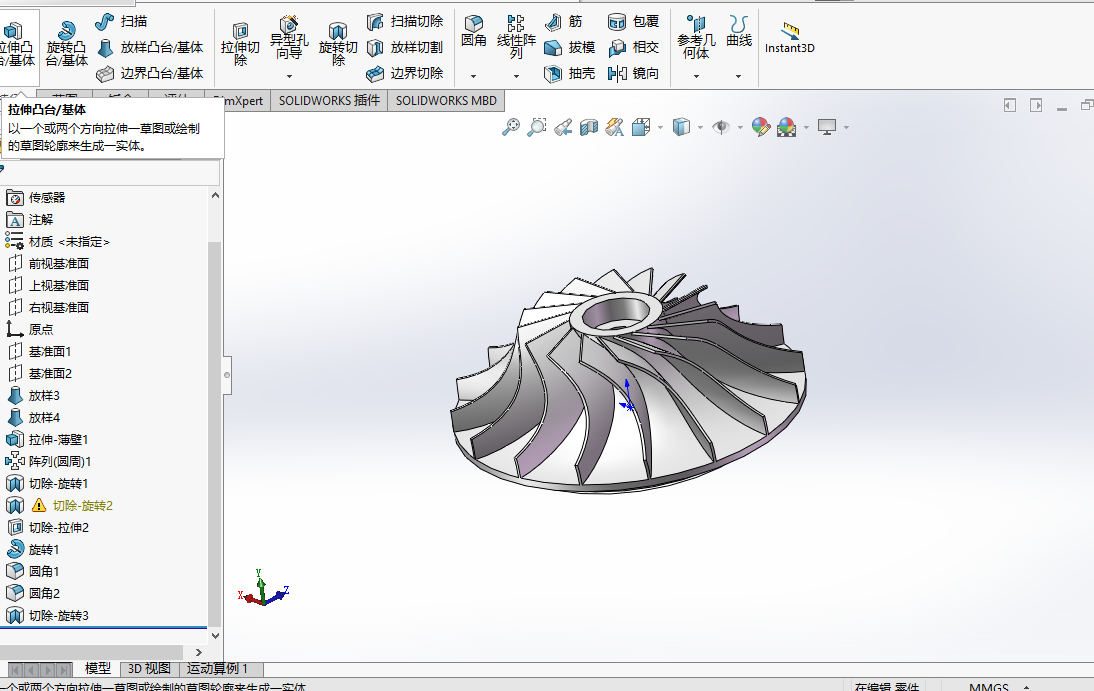Open the display style dropdown cube
The width and height of the screenshot is (1094, 691).
click(683, 127)
